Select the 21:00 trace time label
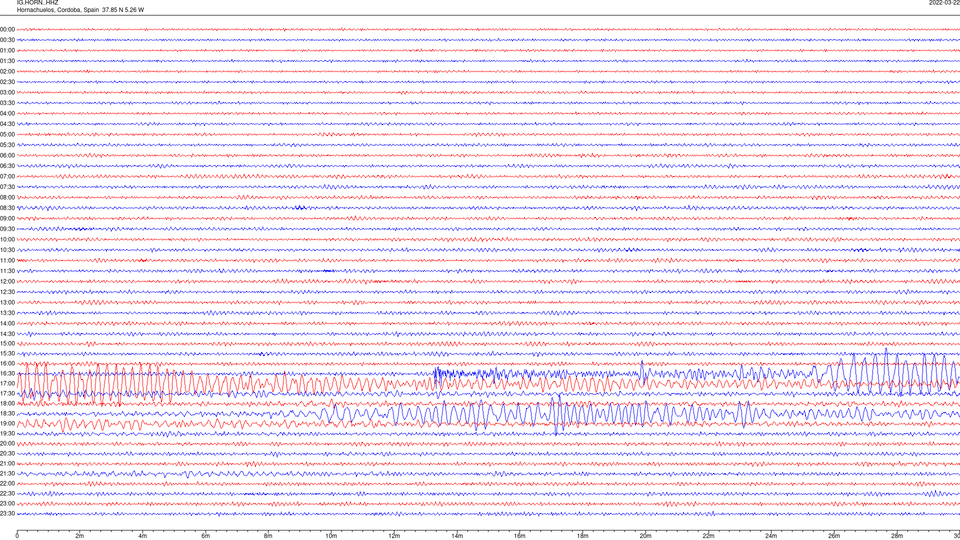 coord(7,463)
